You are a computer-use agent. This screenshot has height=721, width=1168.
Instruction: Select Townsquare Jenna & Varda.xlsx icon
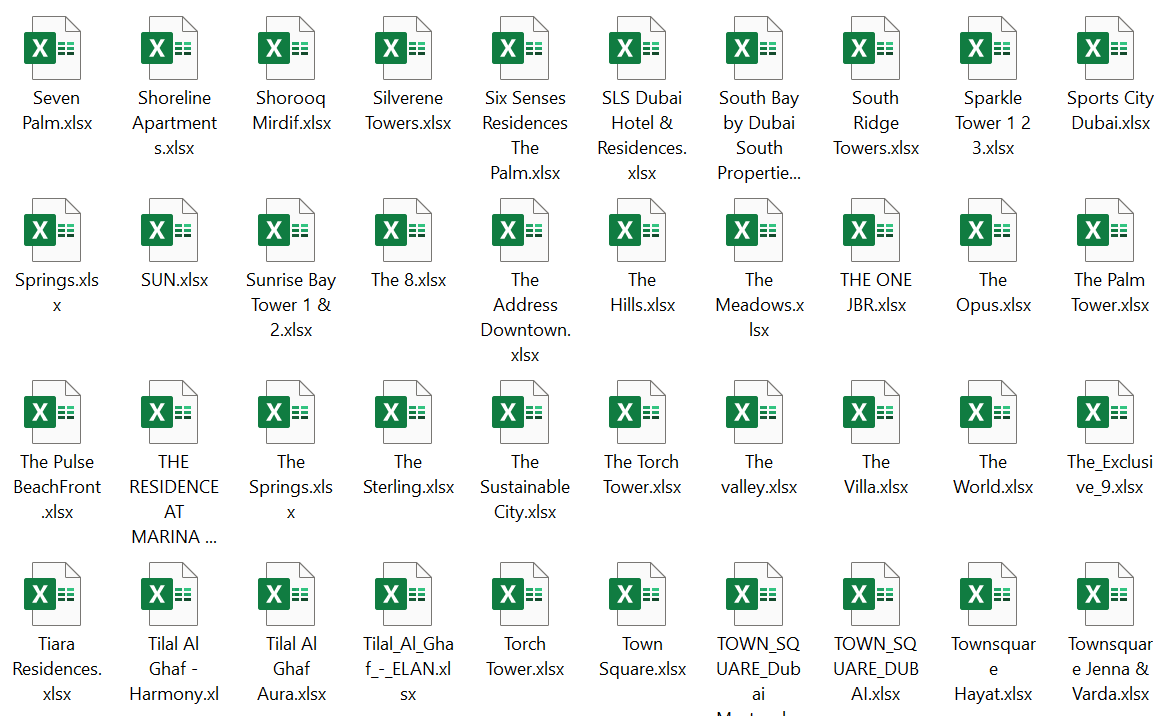pos(1109,594)
